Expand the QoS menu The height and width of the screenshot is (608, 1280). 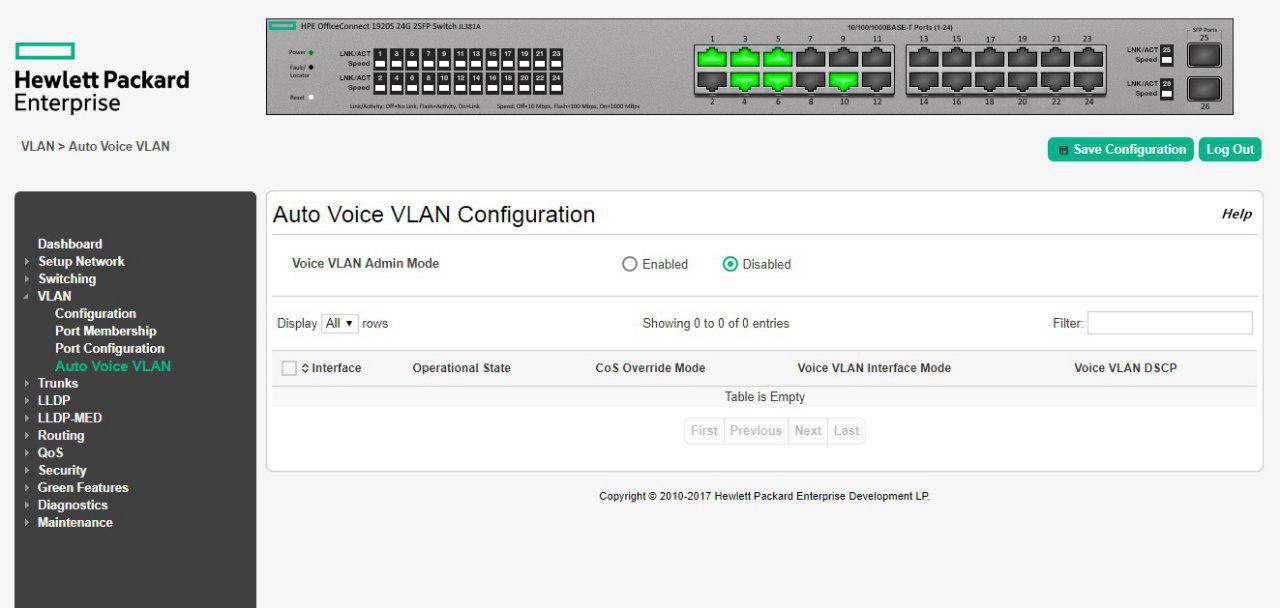tap(50, 452)
